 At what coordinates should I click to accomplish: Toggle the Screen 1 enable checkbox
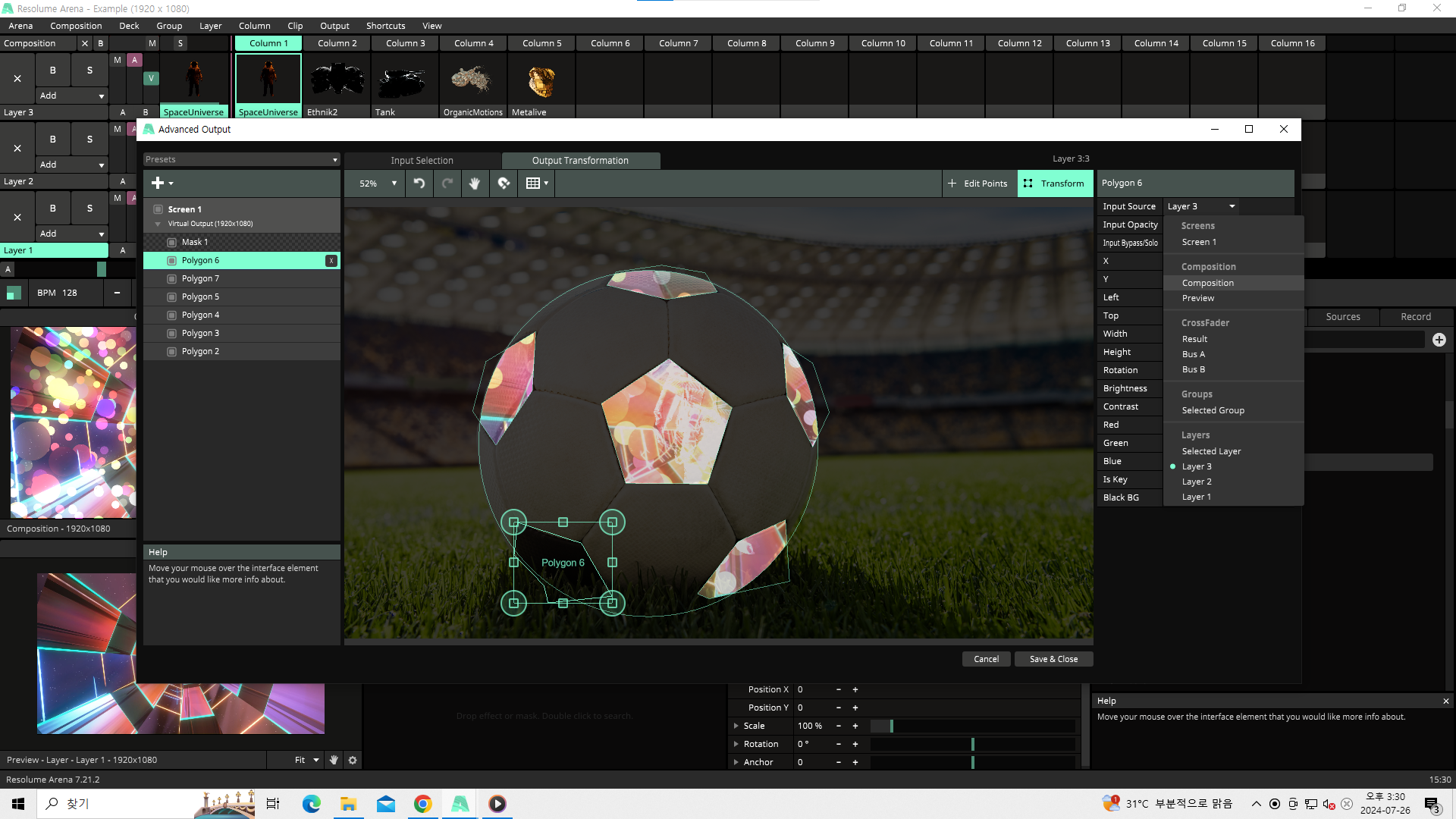click(x=158, y=209)
